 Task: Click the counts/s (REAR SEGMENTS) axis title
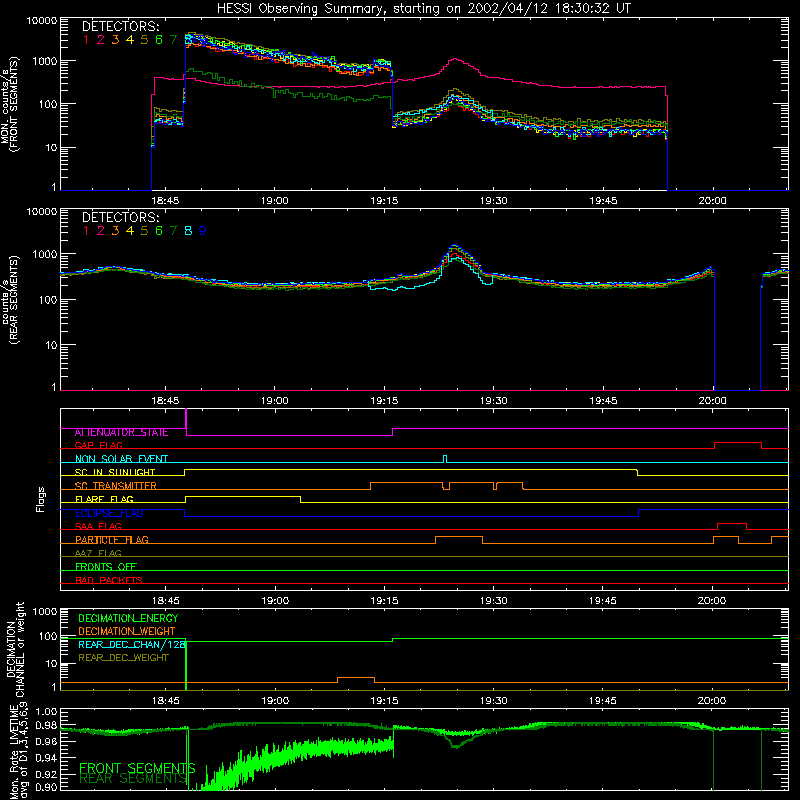coord(9,300)
